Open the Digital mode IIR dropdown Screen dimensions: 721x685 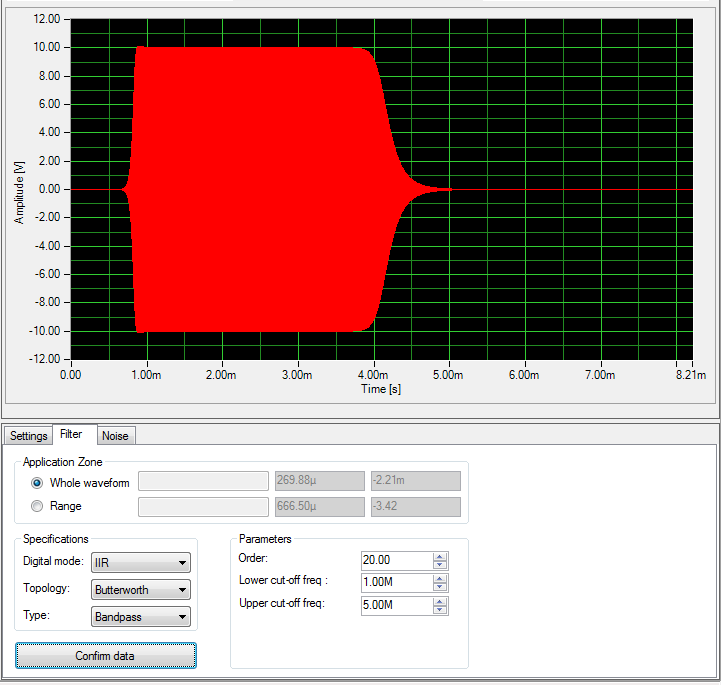click(140, 563)
